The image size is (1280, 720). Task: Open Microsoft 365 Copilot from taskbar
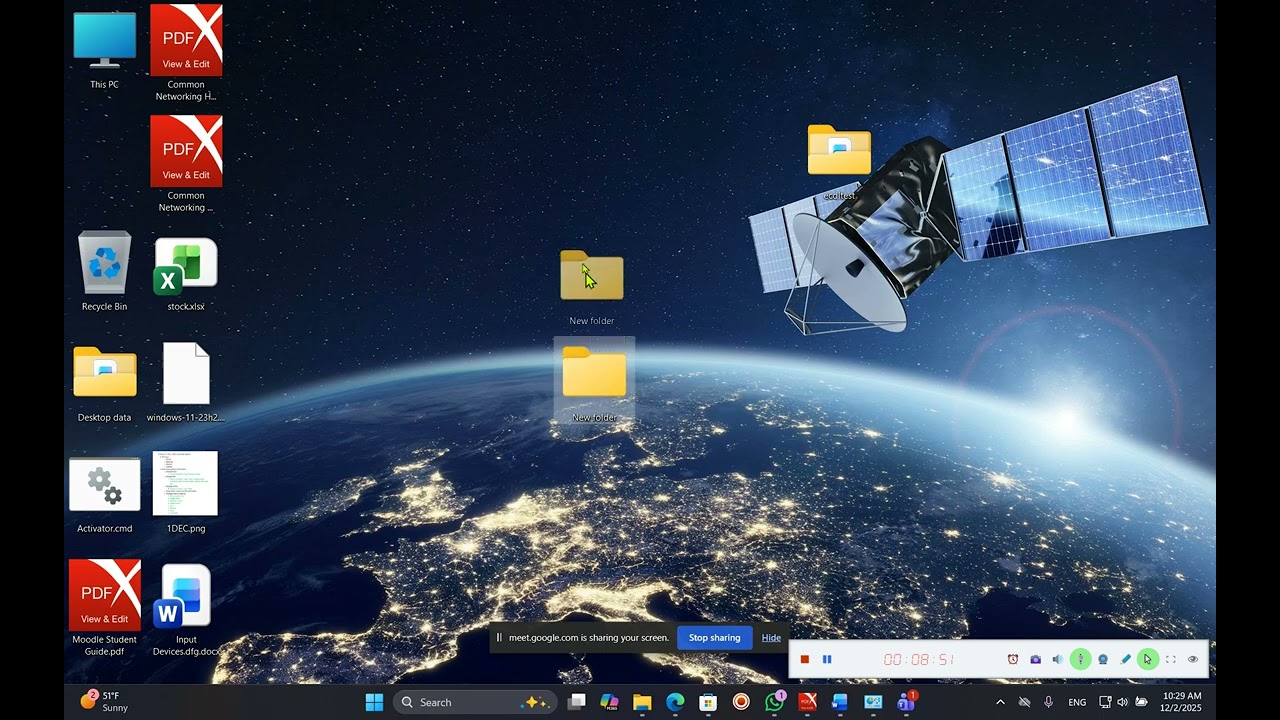[x=609, y=702]
